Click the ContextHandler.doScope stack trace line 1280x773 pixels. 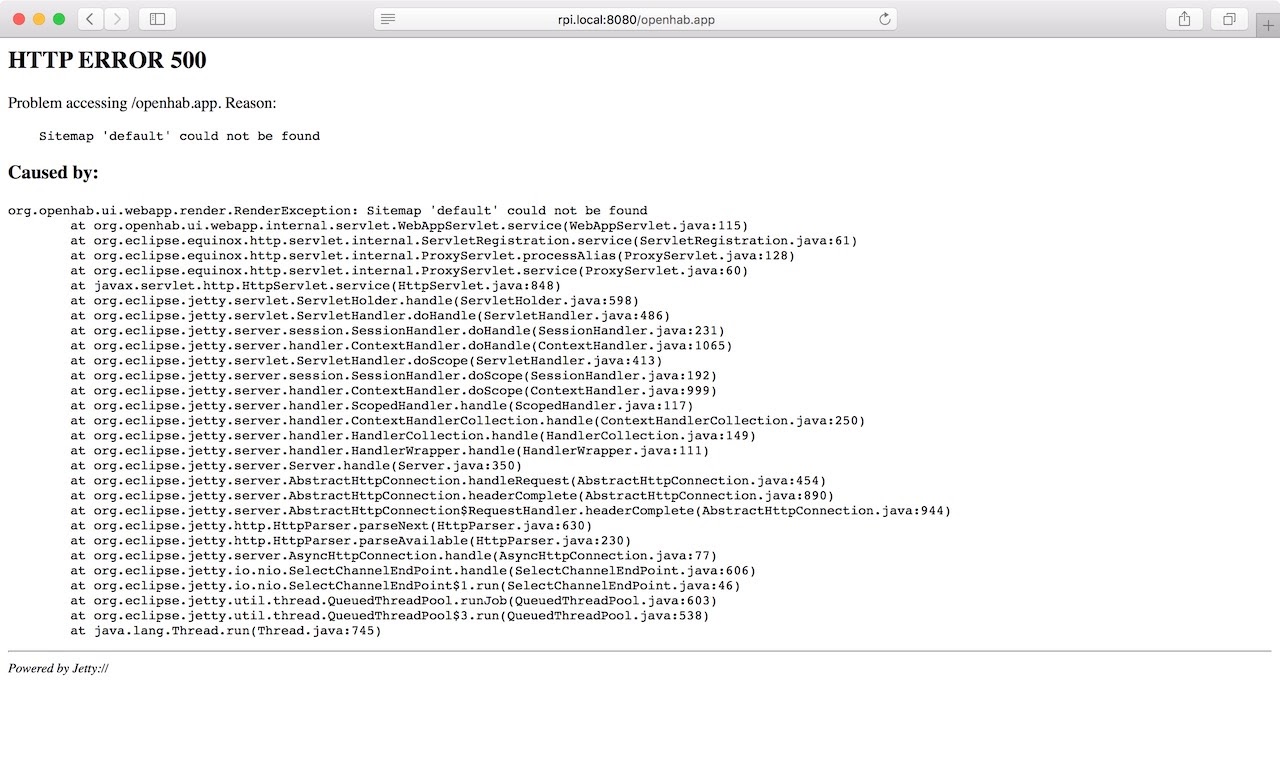pyautogui.click(x=394, y=391)
